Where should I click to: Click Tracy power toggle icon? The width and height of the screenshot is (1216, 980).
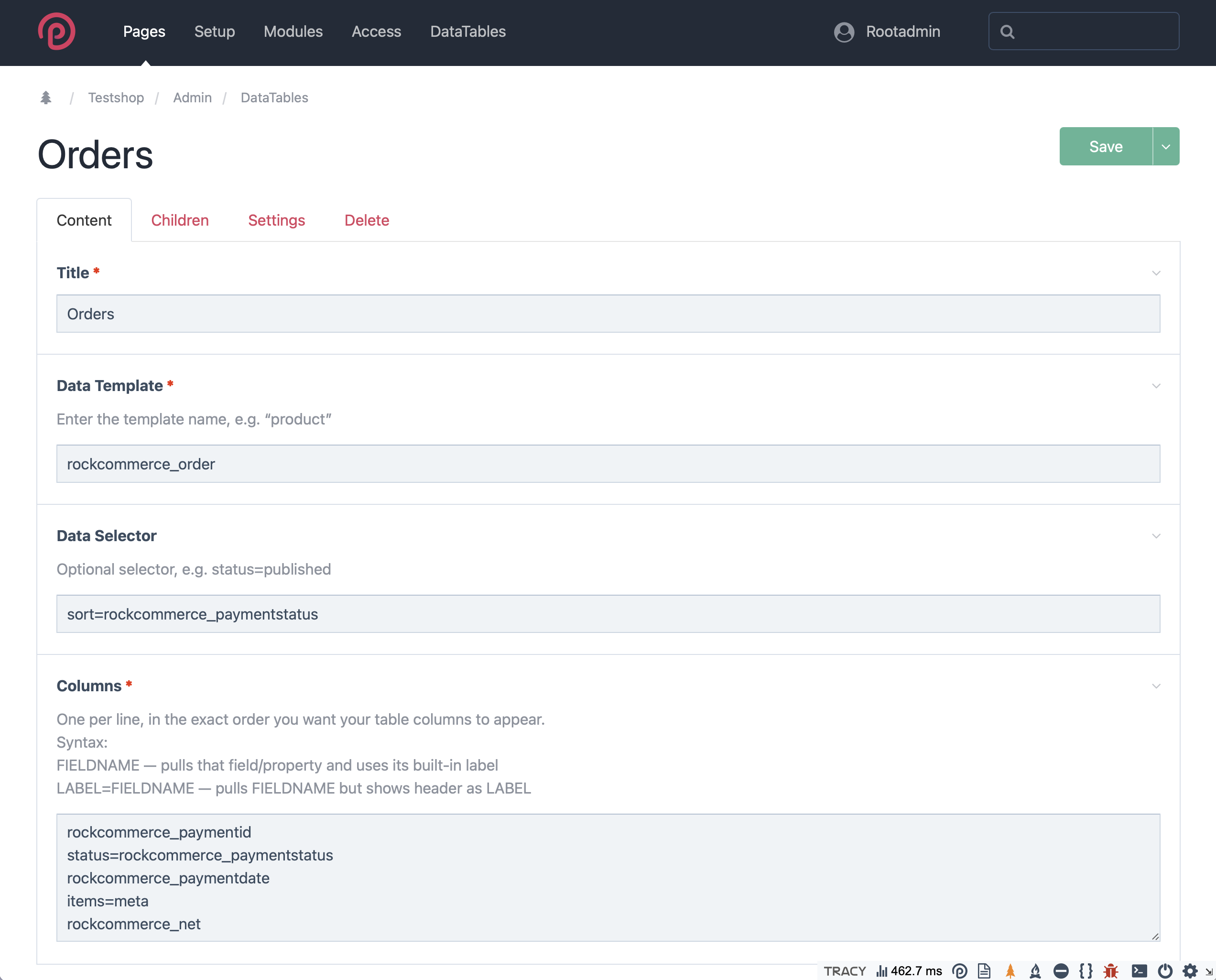pos(1165,970)
